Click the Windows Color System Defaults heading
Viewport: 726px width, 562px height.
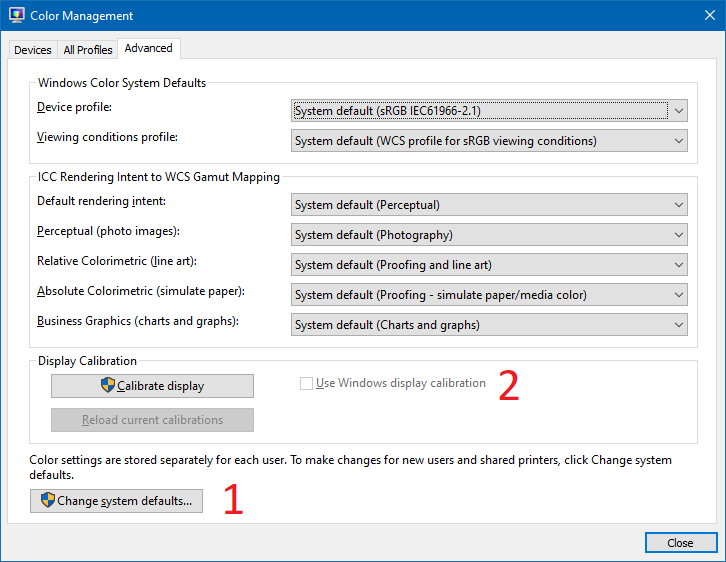click(122, 83)
